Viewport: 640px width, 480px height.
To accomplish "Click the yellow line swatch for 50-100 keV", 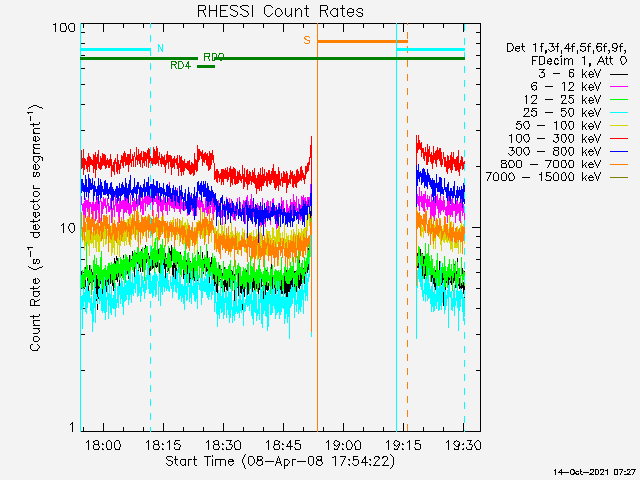I will click(x=618, y=126).
